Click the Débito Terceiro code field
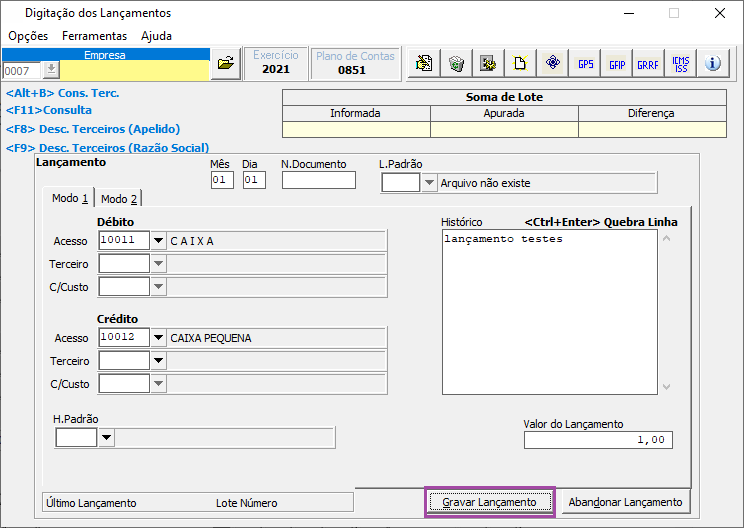This screenshot has width=744, height=528. pyautogui.click(x=124, y=263)
